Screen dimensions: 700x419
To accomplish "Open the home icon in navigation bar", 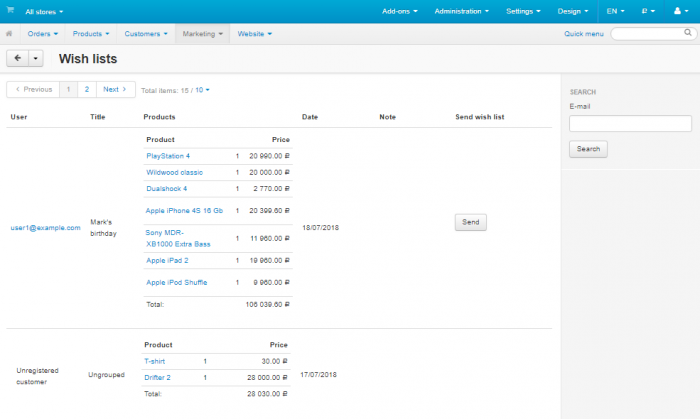I will click(x=9, y=33).
